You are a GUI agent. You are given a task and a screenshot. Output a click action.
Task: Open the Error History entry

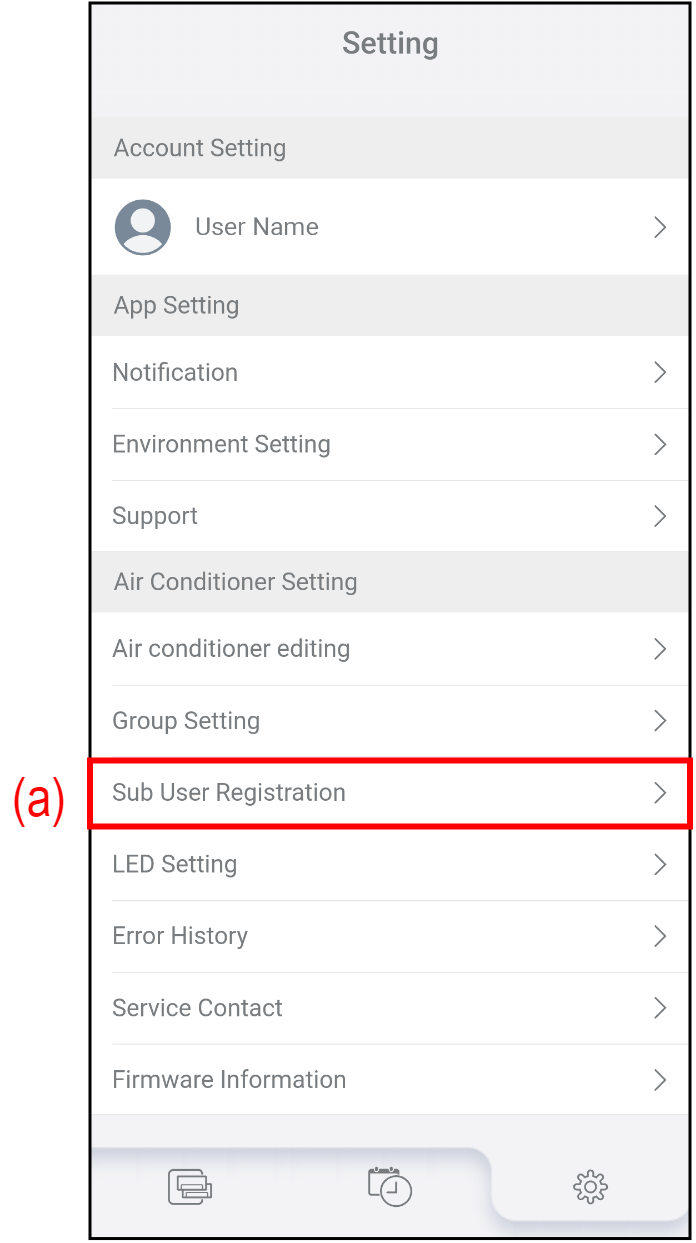[180, 936]
